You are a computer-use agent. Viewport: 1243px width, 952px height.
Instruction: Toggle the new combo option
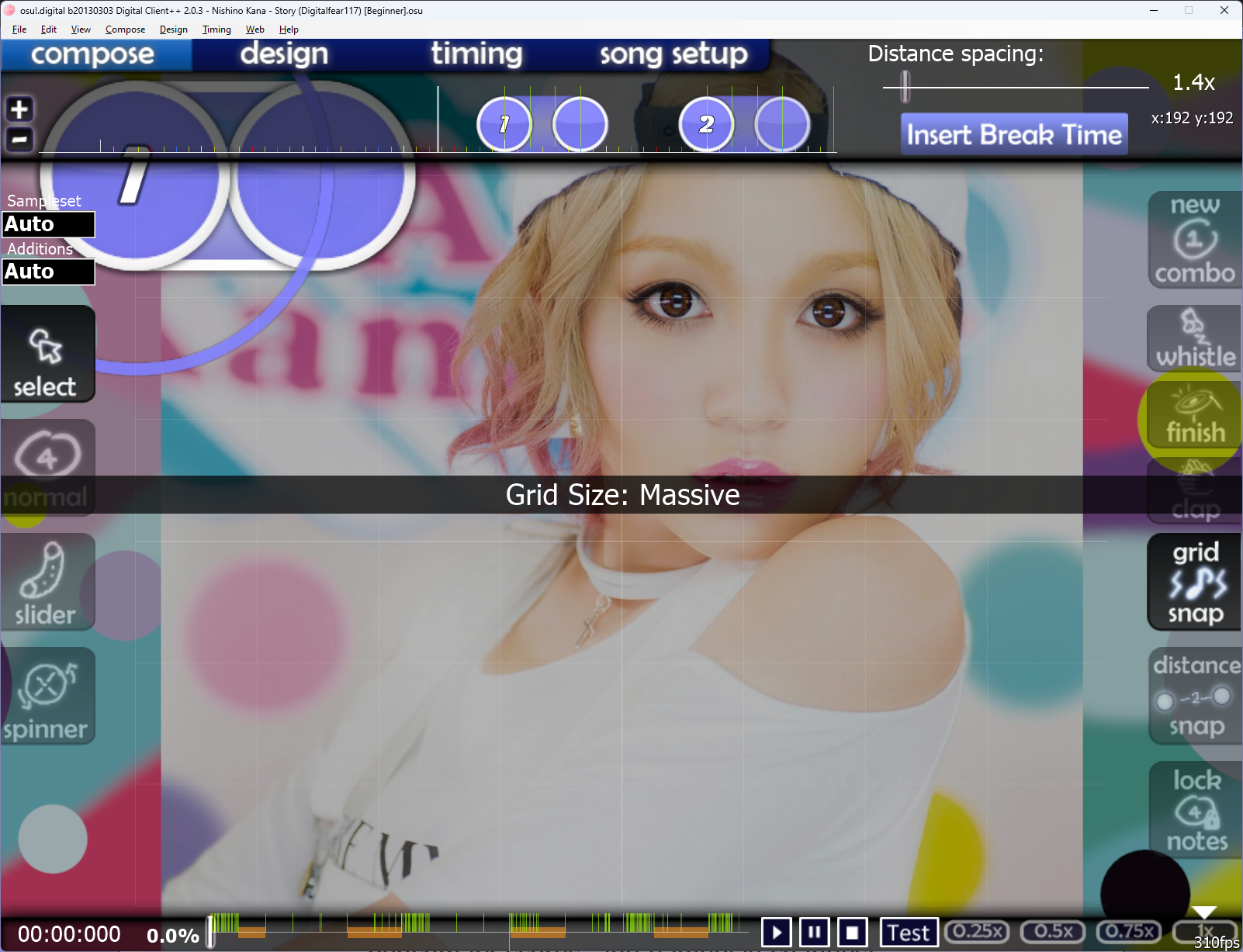1194,240
